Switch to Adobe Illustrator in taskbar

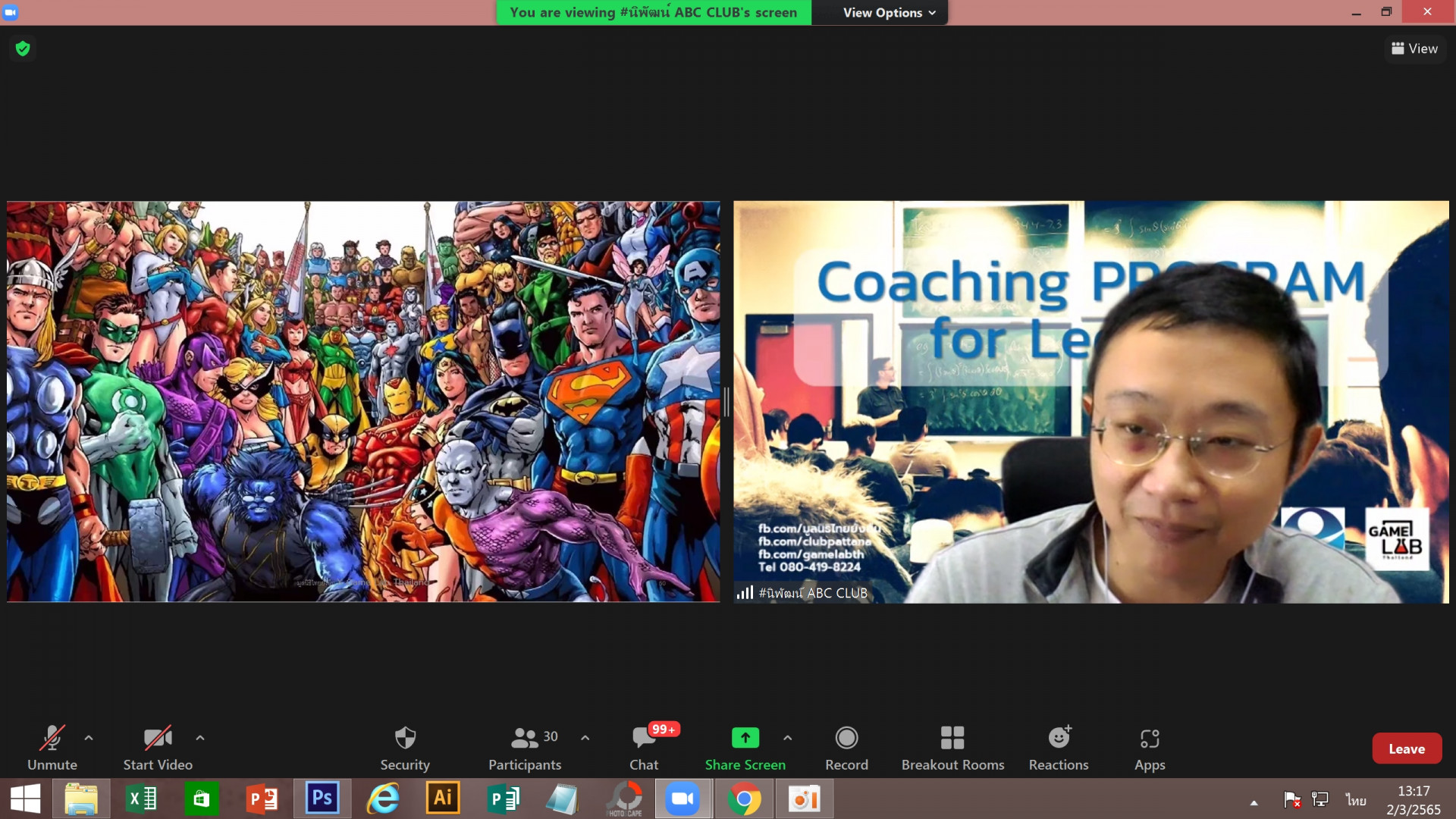tap(443, 799)
